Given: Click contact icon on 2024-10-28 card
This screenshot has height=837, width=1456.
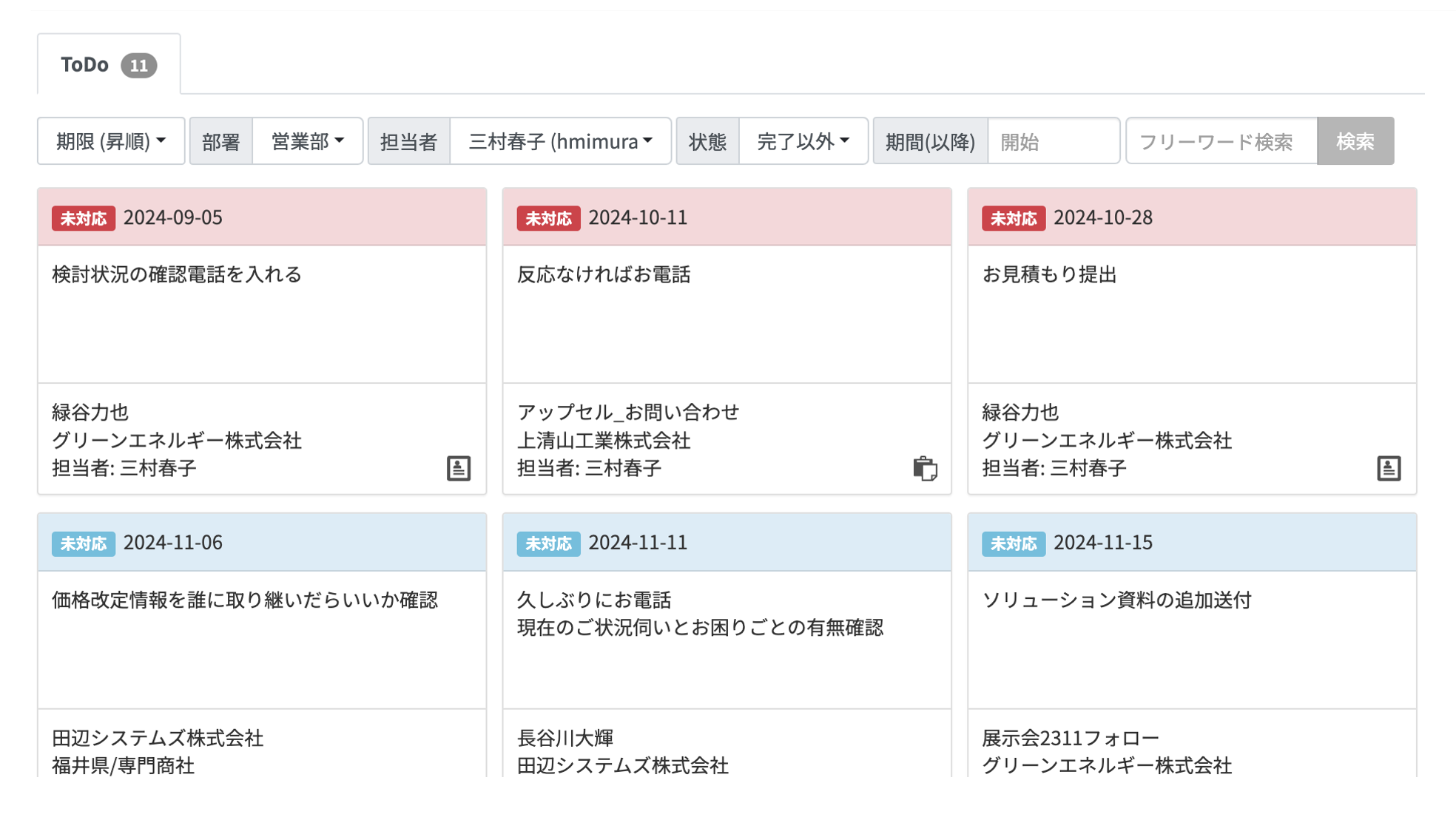Looking at the screenshot, I should 1388,468.
